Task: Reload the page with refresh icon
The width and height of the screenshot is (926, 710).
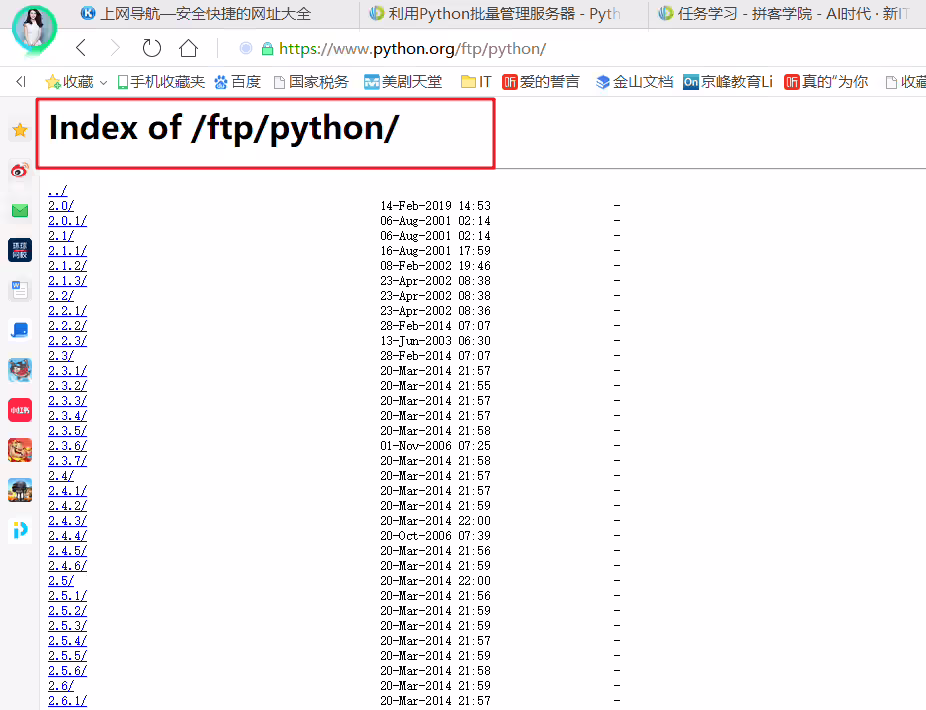Action: 152,48
